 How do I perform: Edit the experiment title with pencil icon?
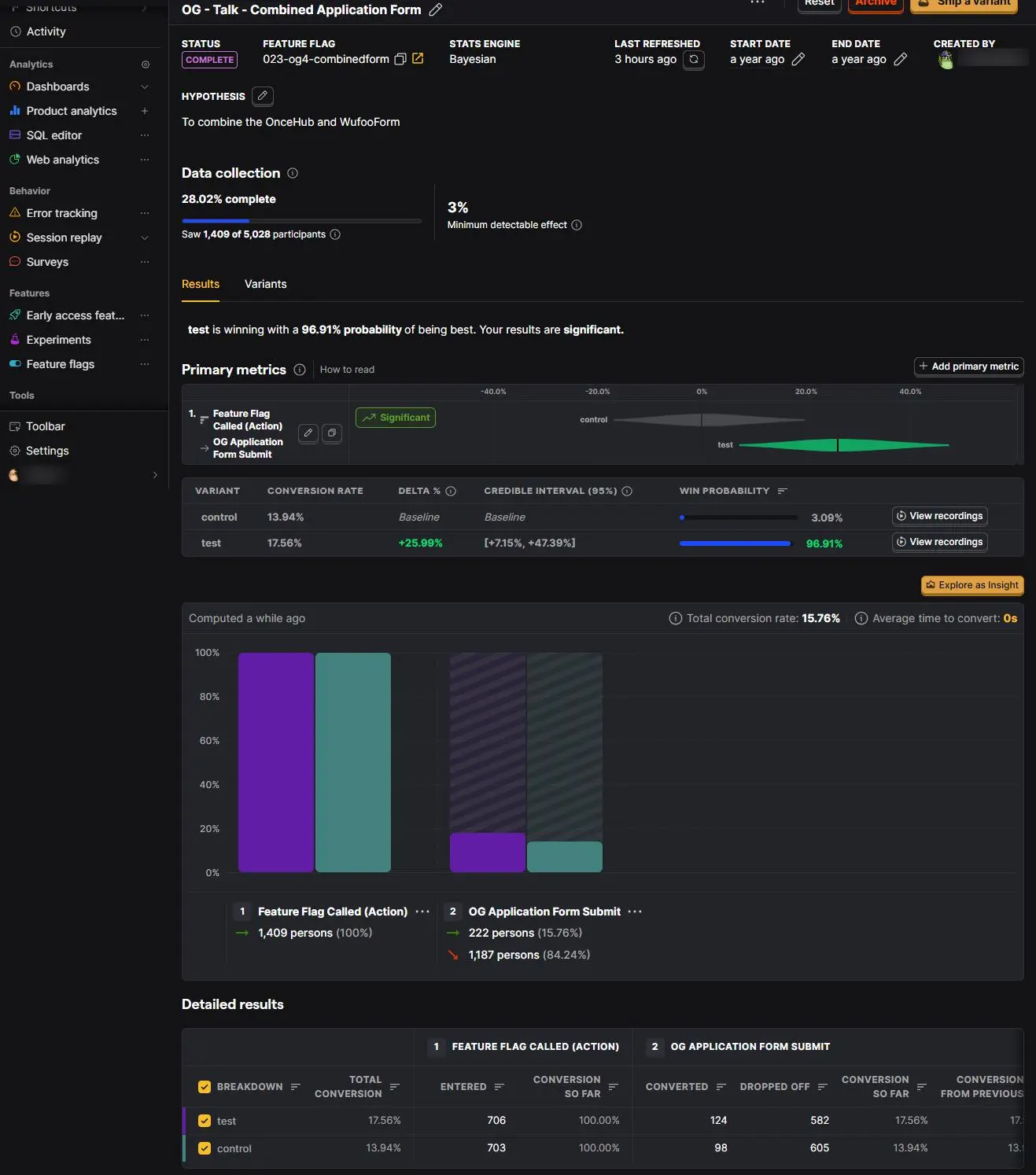point(436,9)
